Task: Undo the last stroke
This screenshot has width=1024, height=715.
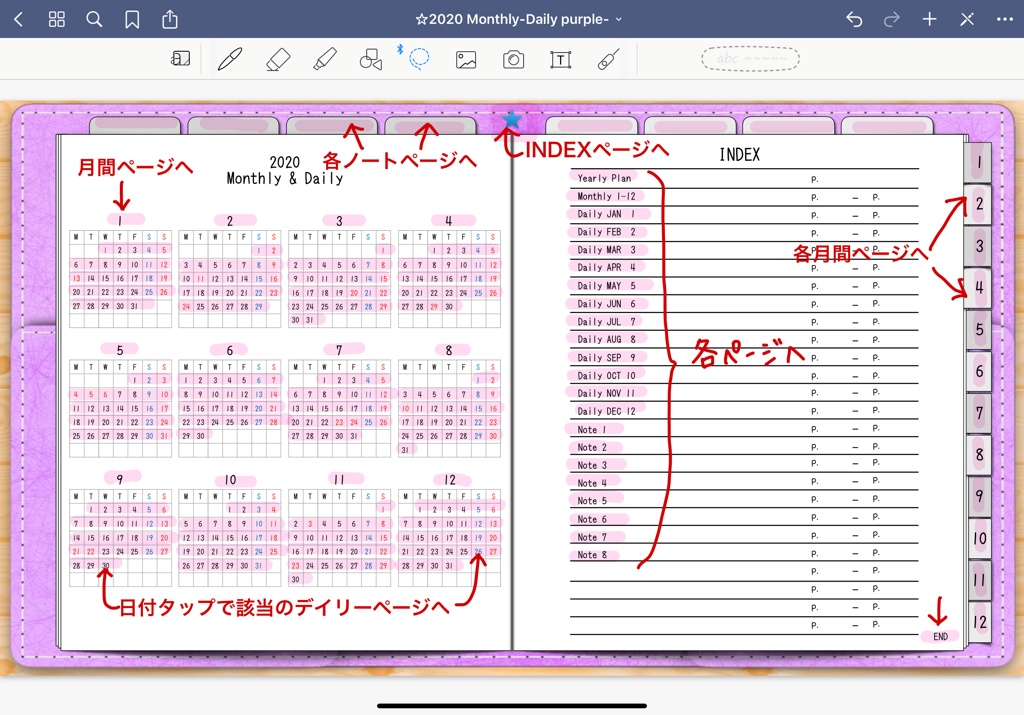Action: [x=853, y=18]
